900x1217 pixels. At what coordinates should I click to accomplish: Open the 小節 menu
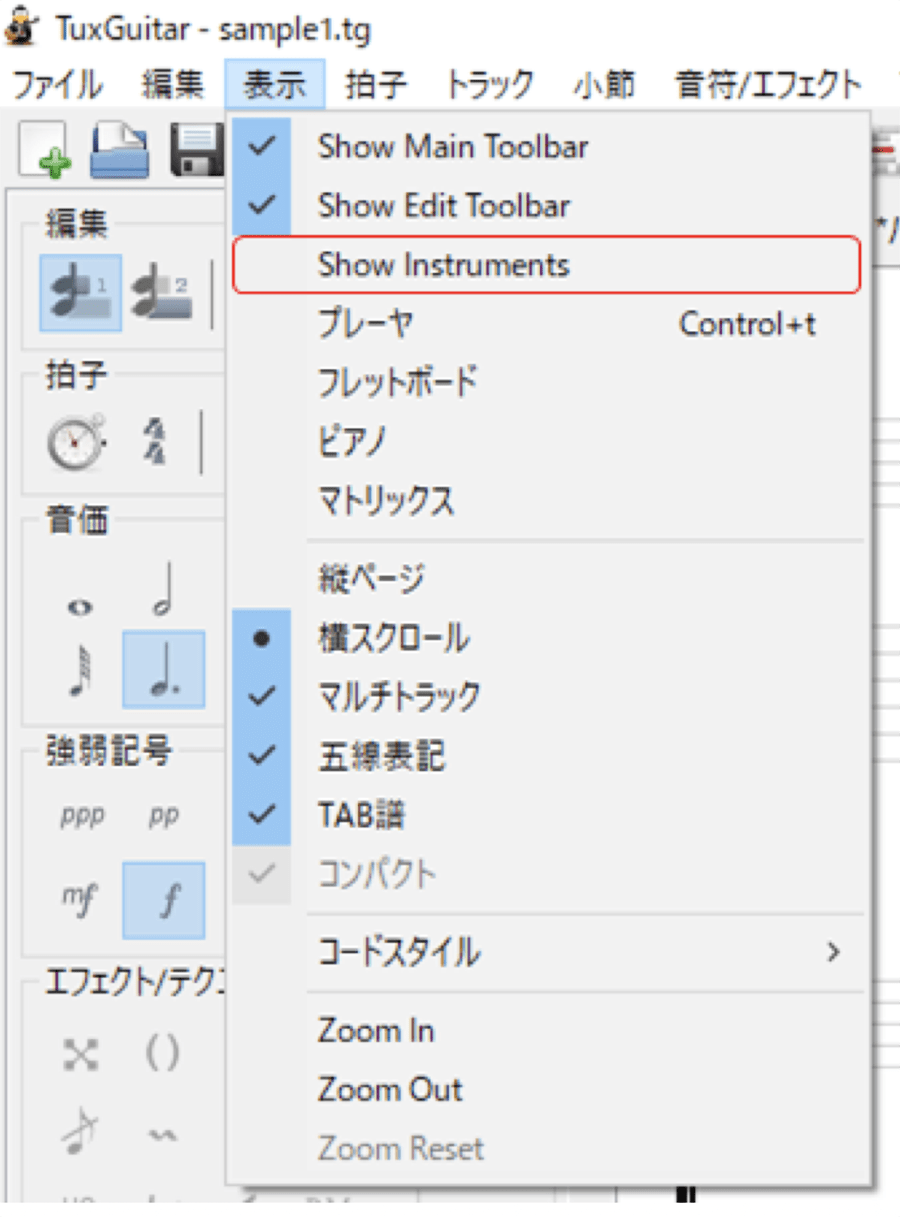point(604,85)
